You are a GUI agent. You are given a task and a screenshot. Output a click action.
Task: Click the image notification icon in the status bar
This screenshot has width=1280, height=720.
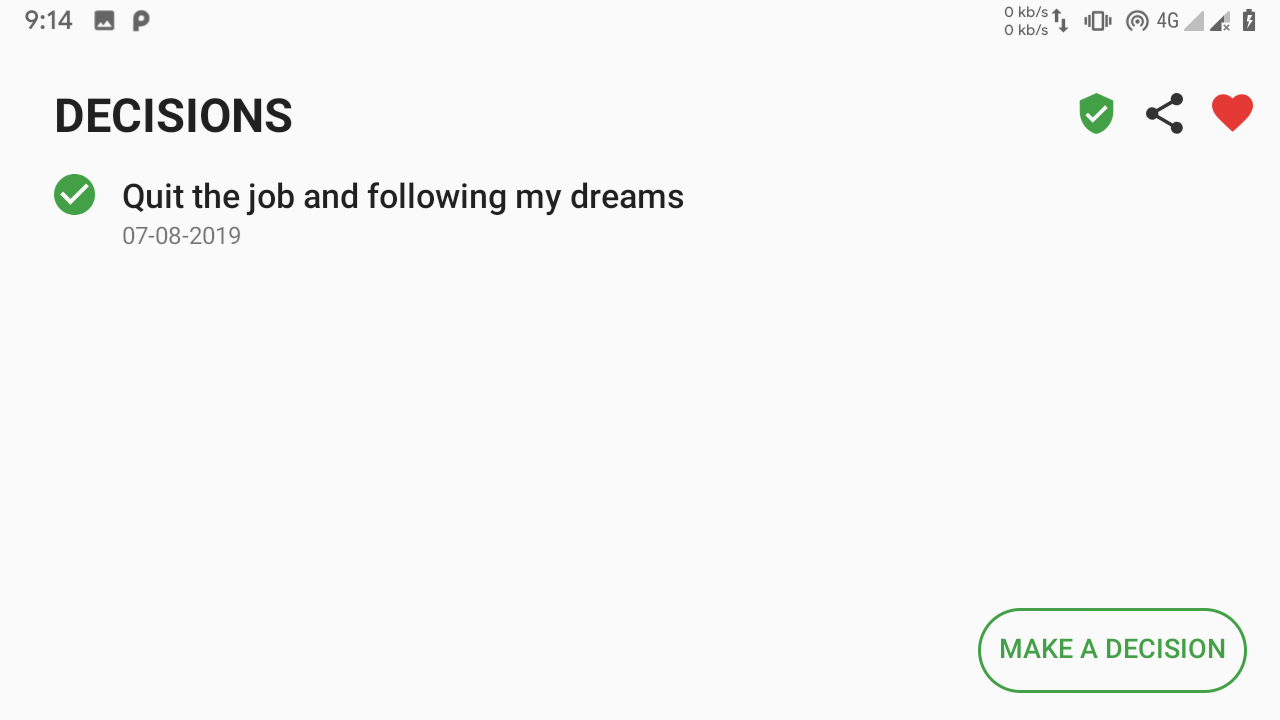104,21
